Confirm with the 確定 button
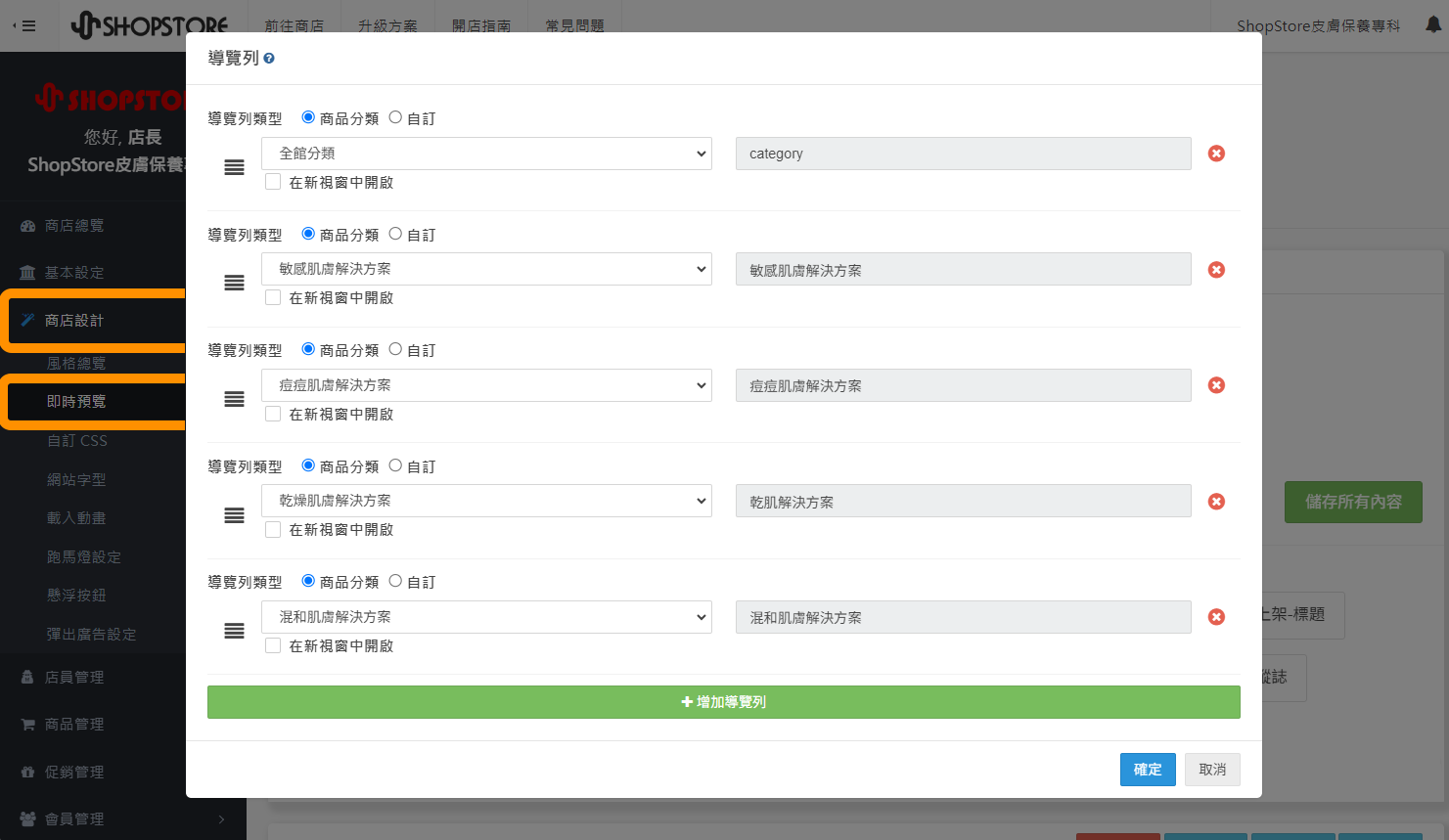1449x840 pixels. click(x=1148, y=770)
